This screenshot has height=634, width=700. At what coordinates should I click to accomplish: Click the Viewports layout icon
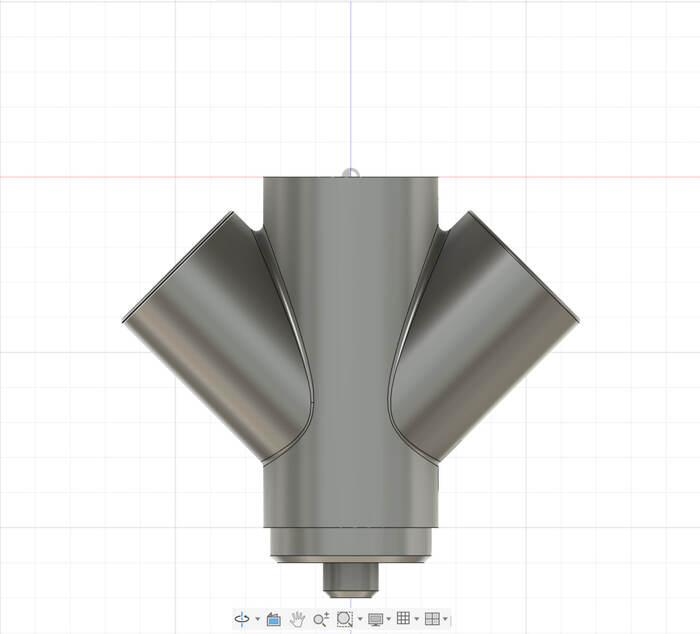(x=432, y=619)
